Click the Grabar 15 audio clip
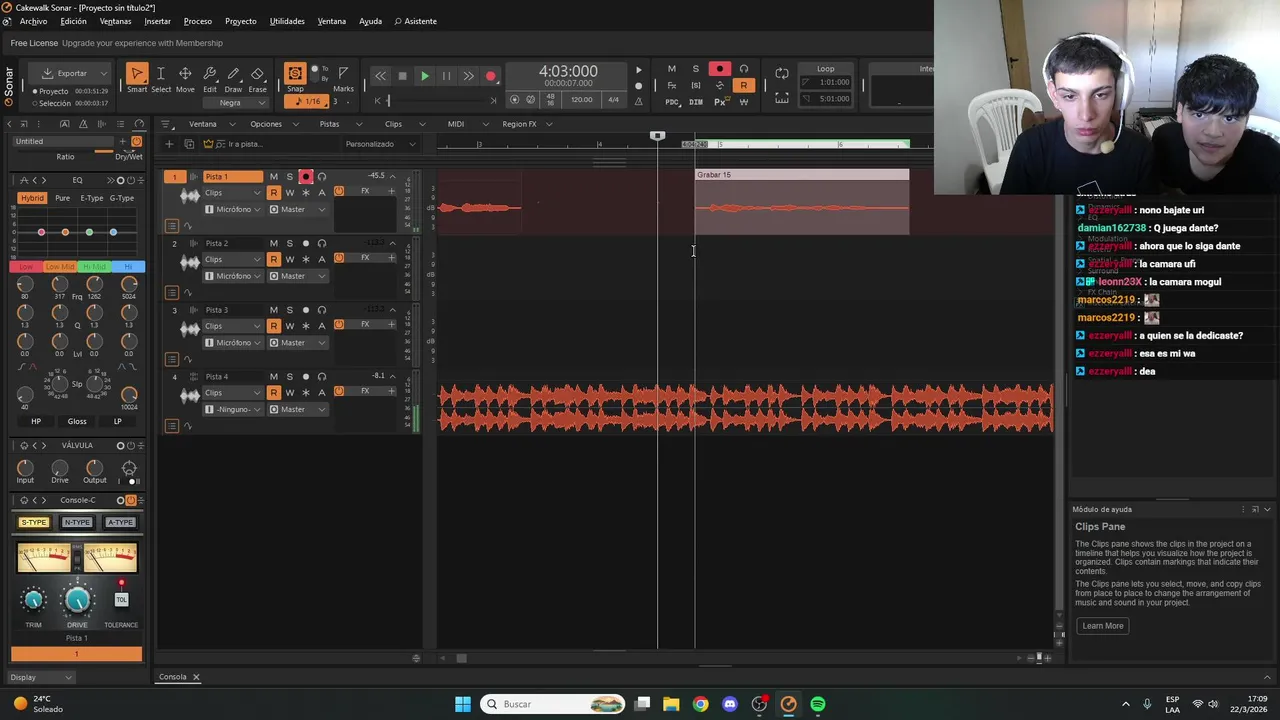This screenshot has width=1280, height=720. pyautogui.click(x=802, y=202)
